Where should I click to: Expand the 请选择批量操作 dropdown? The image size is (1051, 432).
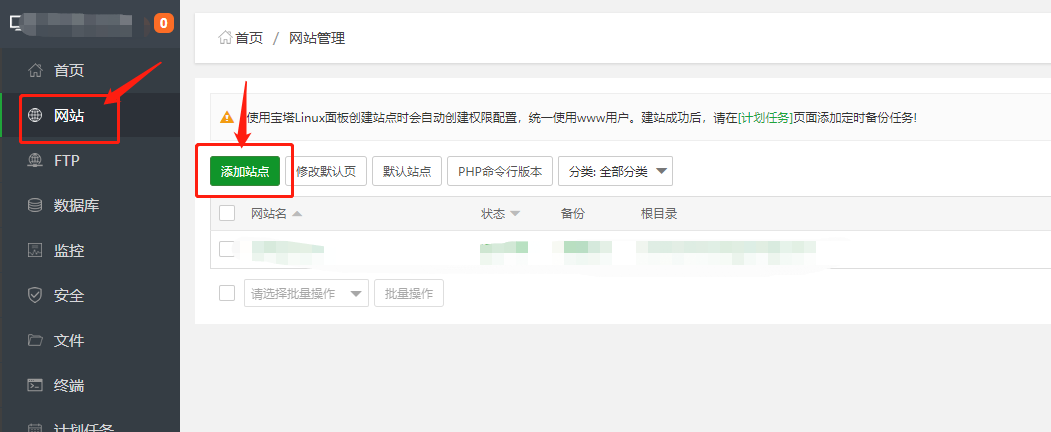pos(306,293)
